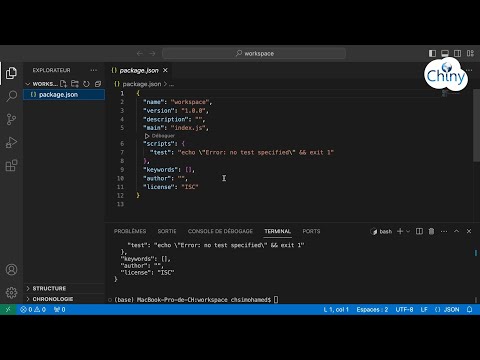The width and height of the screenshot is (480, 360).
Task: Close the bottom panel
Action: [x=469, y=231]
